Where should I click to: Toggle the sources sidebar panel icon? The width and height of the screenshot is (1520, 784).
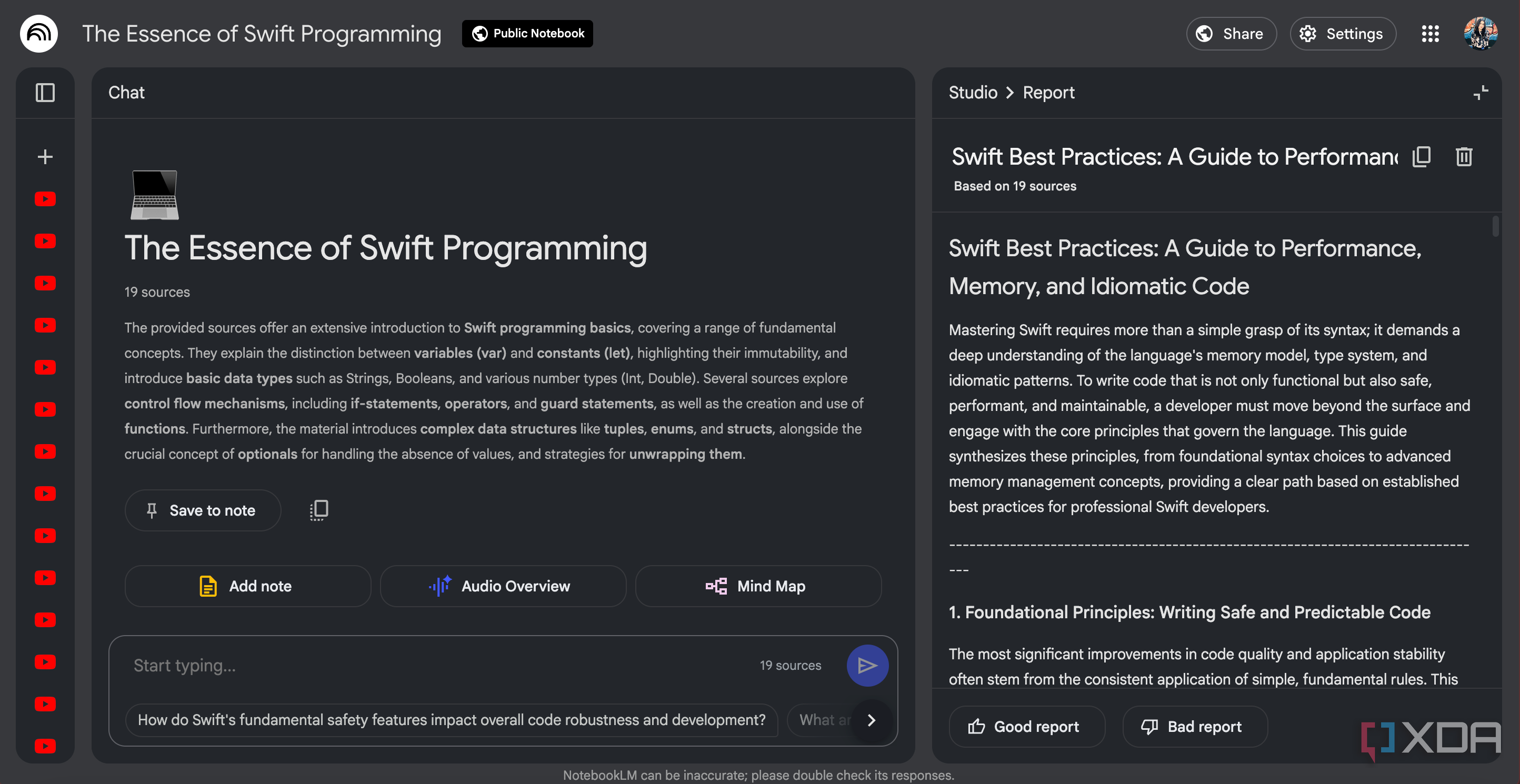click(45, 93)
